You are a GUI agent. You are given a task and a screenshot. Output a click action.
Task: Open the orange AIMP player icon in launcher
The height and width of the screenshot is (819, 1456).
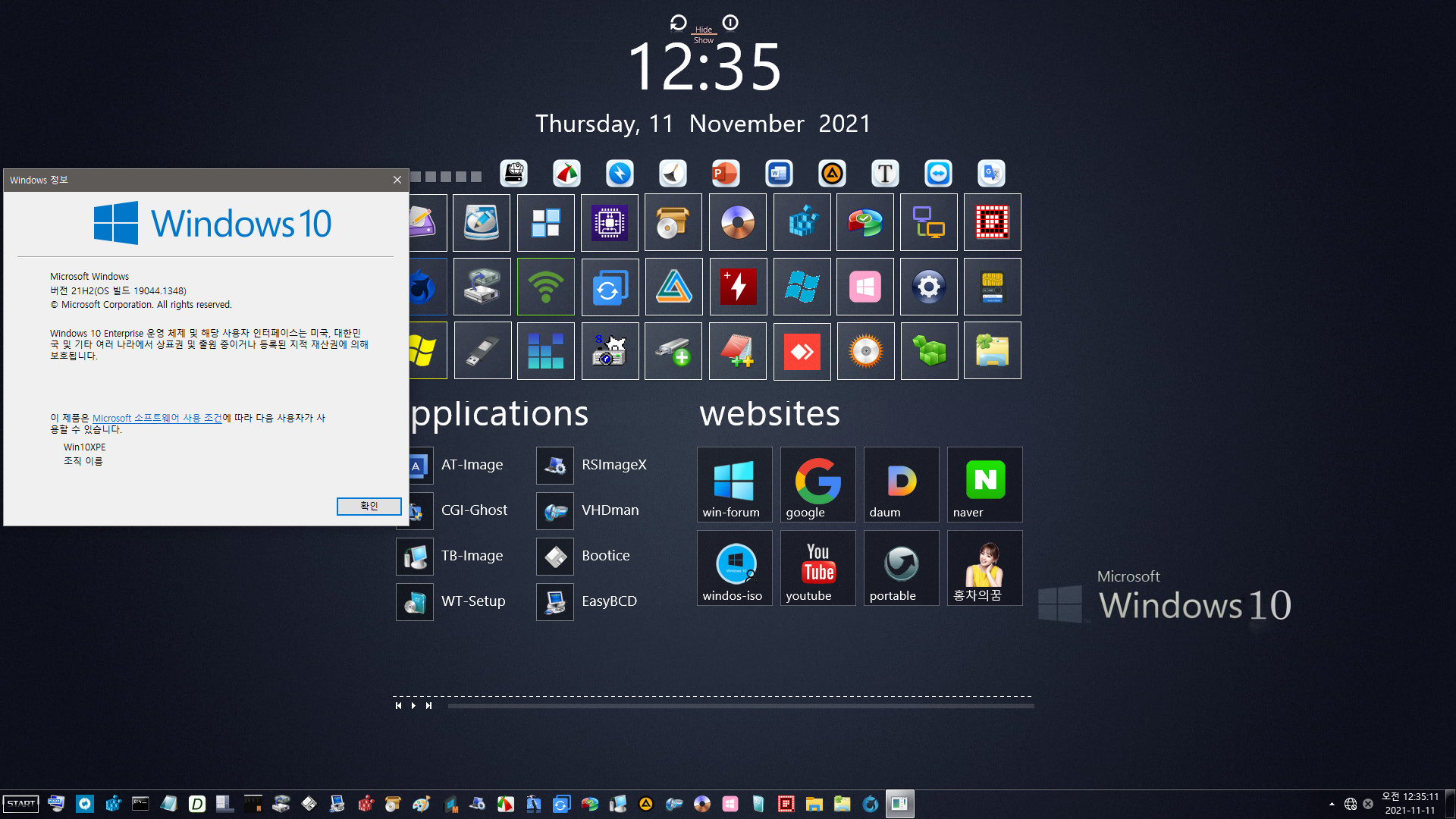pyautogui.click(x=832, y=174)
